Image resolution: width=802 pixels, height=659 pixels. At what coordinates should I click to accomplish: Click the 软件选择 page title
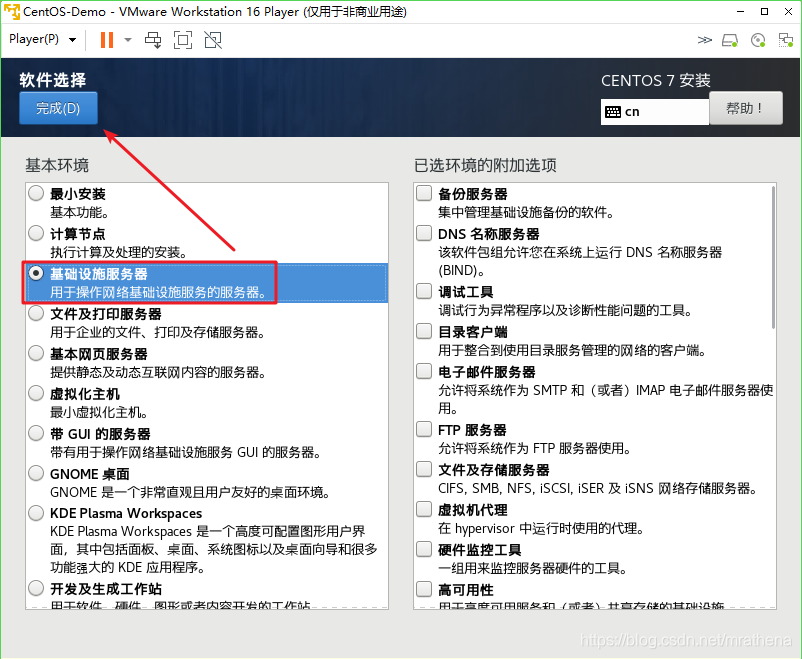pos(53,80)
